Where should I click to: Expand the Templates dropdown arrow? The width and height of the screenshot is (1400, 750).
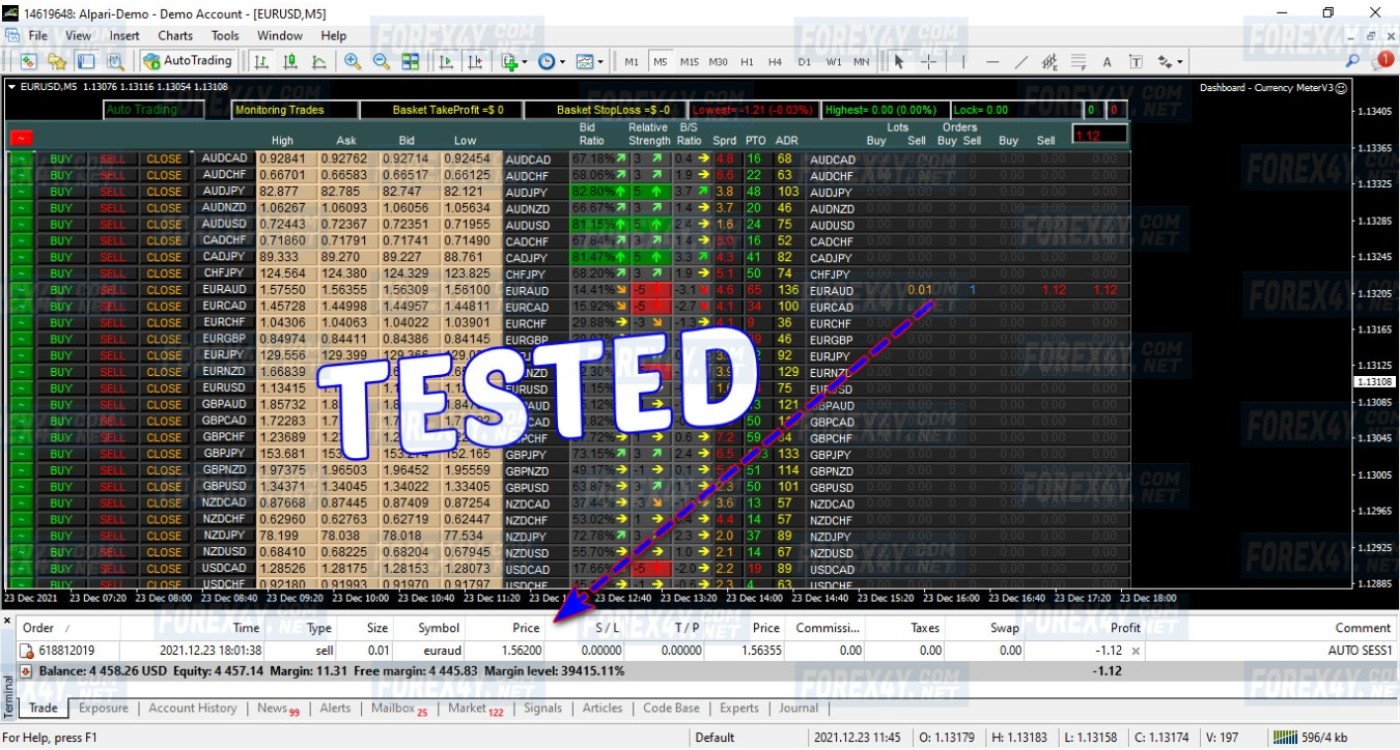click(600, 62)
